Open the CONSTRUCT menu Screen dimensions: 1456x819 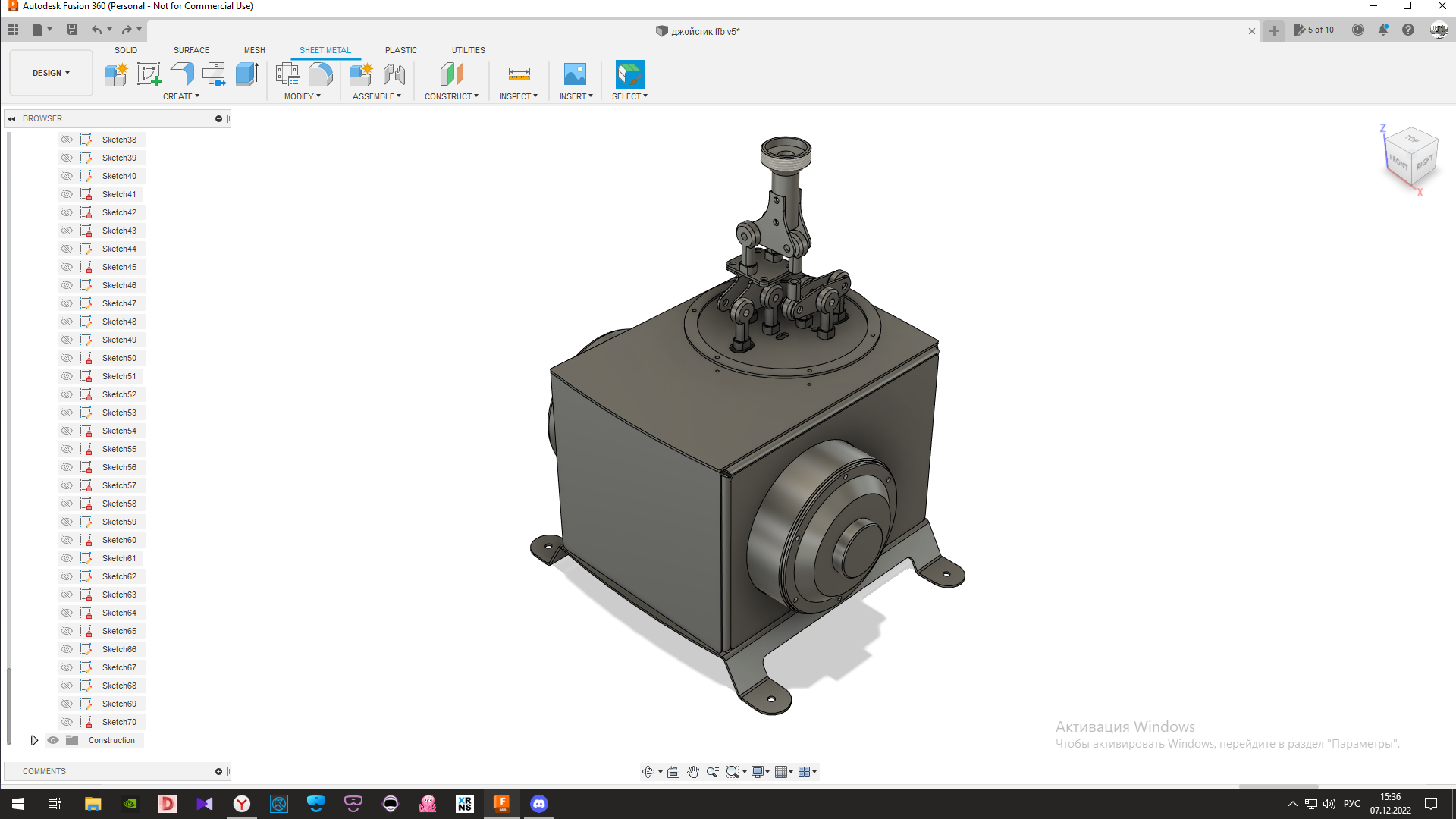click(x=451, y=96)
